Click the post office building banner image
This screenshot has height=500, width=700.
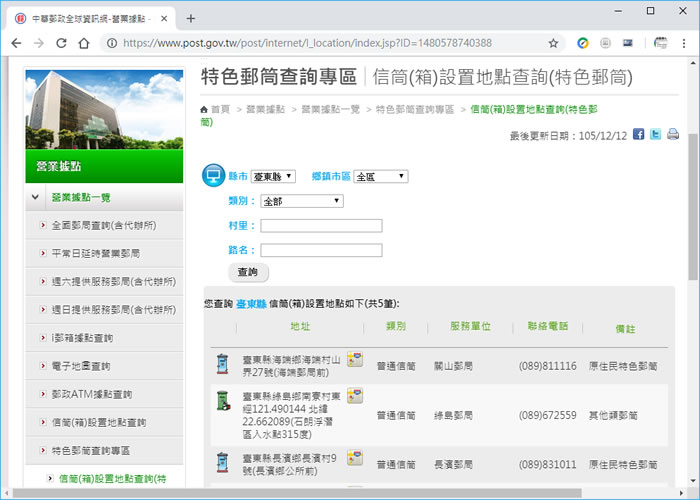[104, 109]
